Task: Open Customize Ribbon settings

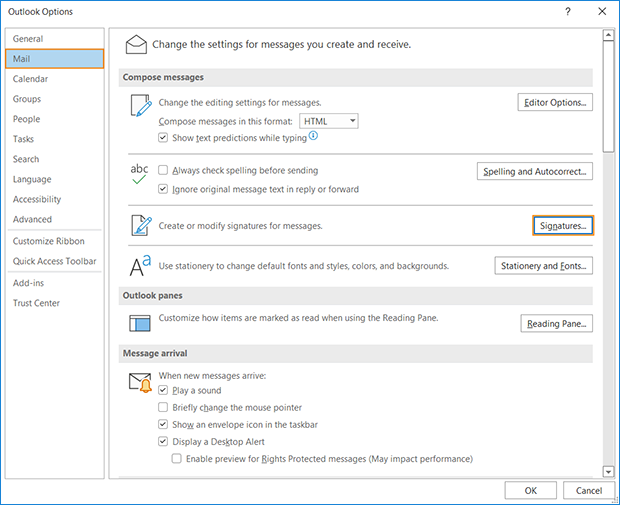Action: pyautogui.click(x=55, y=241)
